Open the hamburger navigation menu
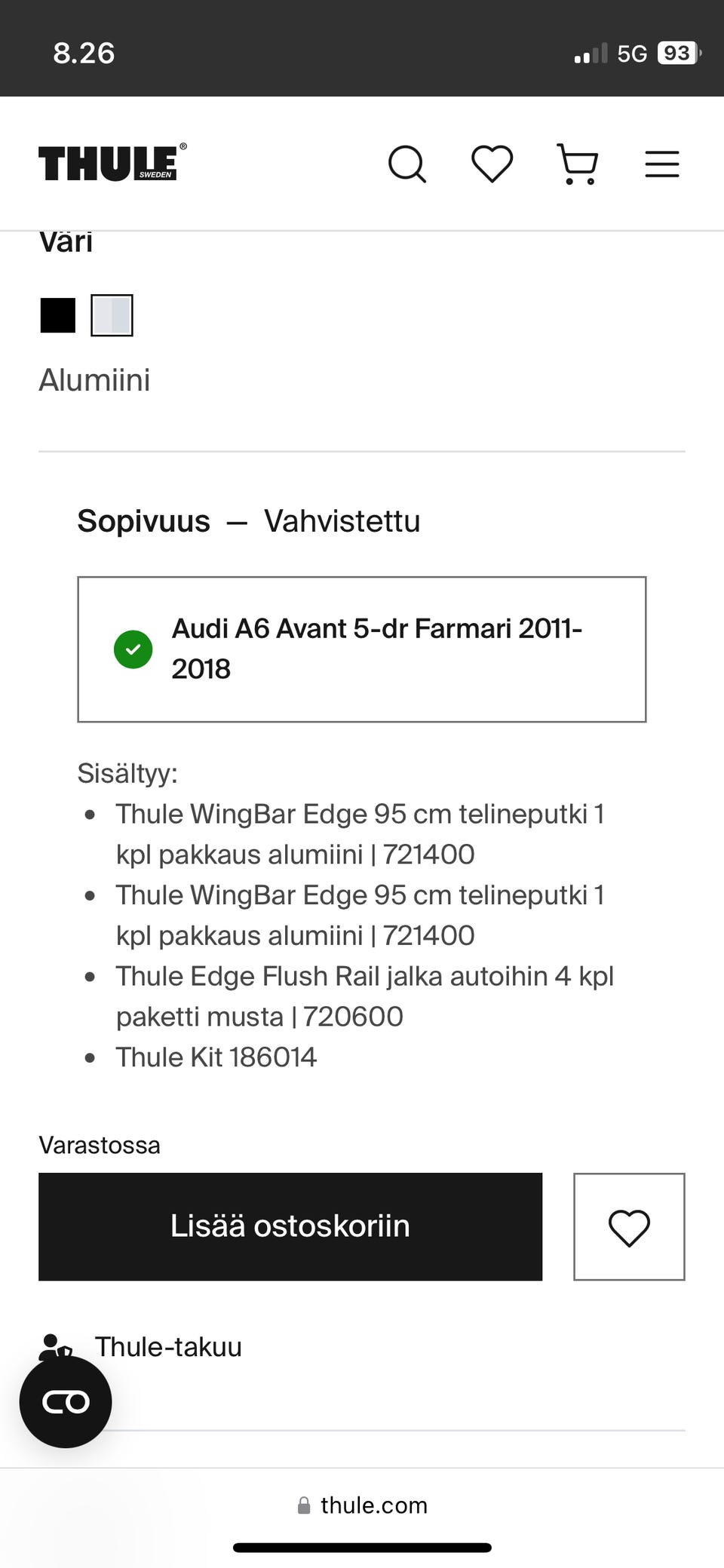 [x=661, y=164]
